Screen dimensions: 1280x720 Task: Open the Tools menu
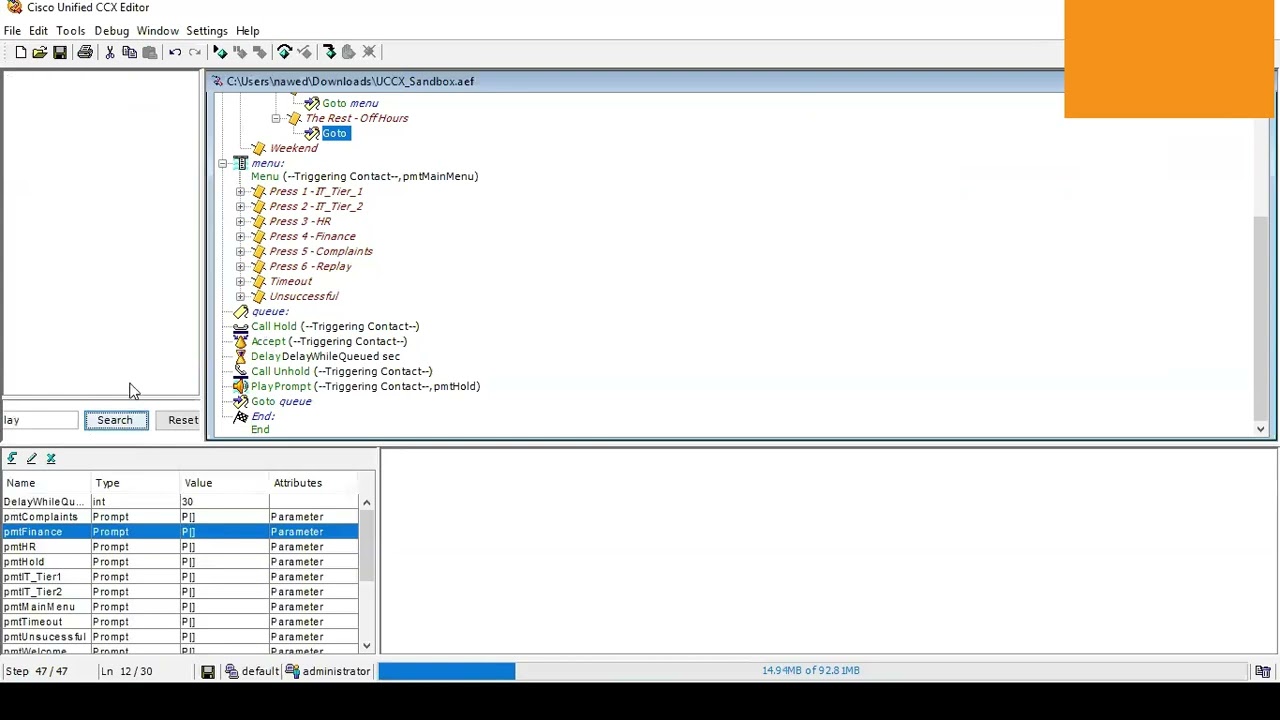(x=70, y=31)
